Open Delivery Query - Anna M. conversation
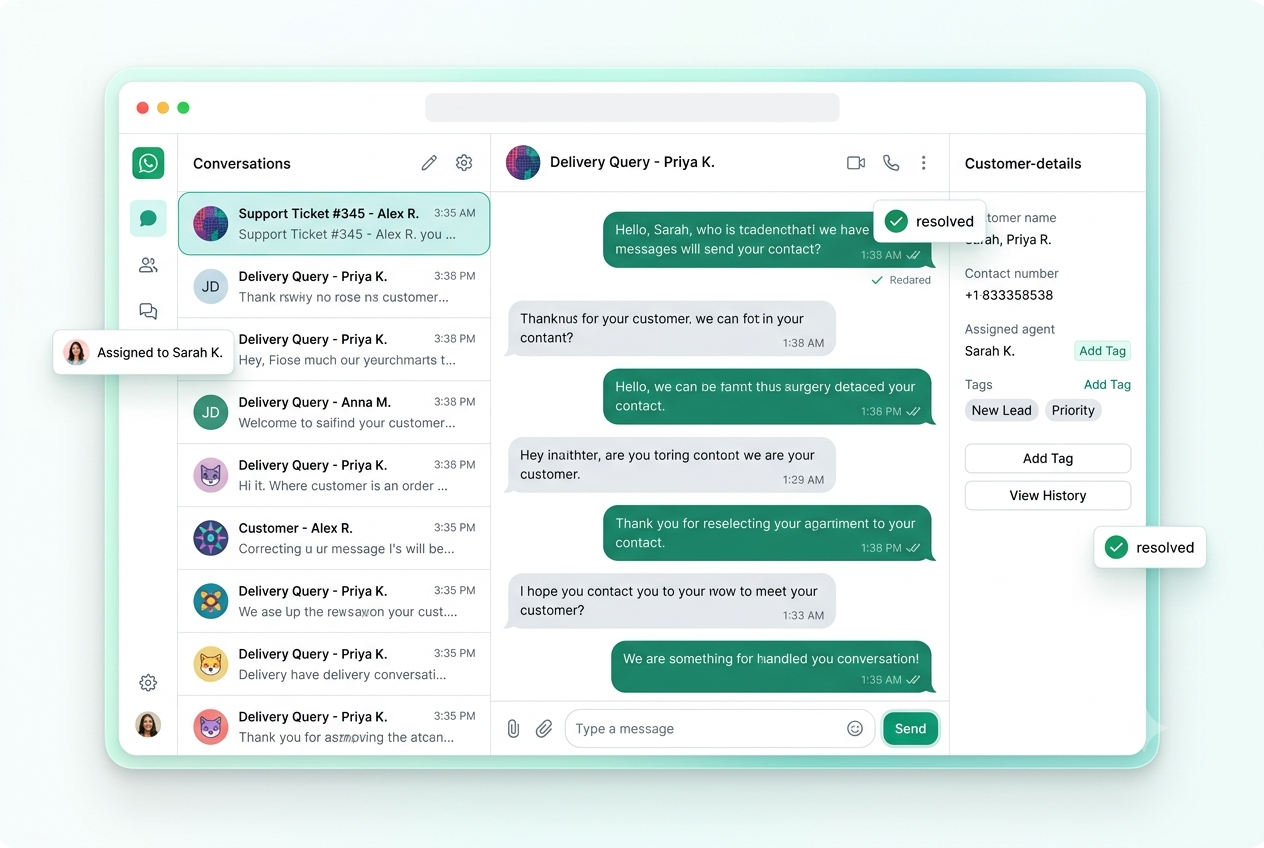Screen dimensions: 1264x848 (x=334, y=413)
